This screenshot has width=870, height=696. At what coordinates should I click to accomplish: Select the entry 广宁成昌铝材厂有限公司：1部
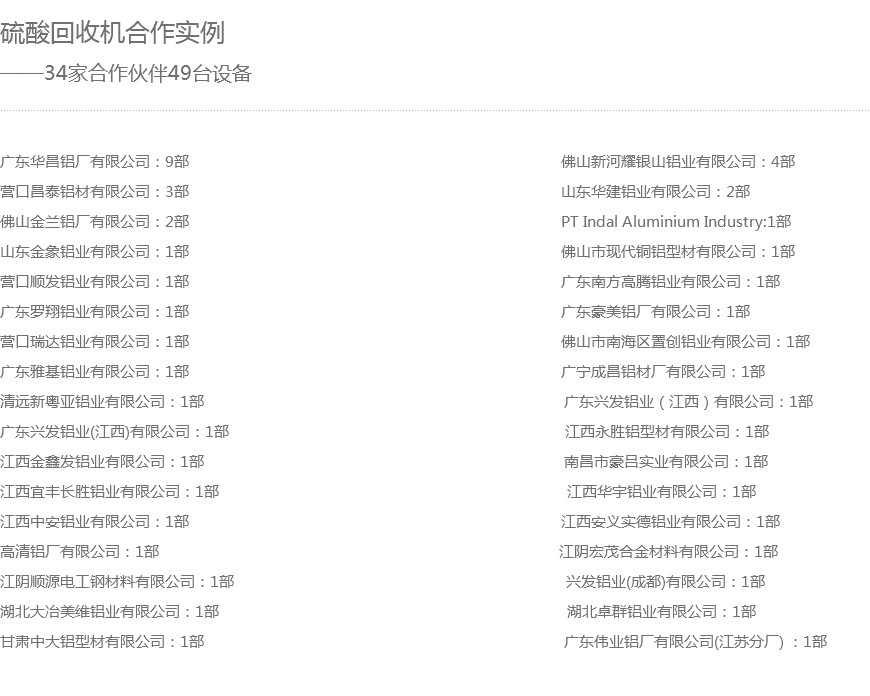click(x=663, y=371)
